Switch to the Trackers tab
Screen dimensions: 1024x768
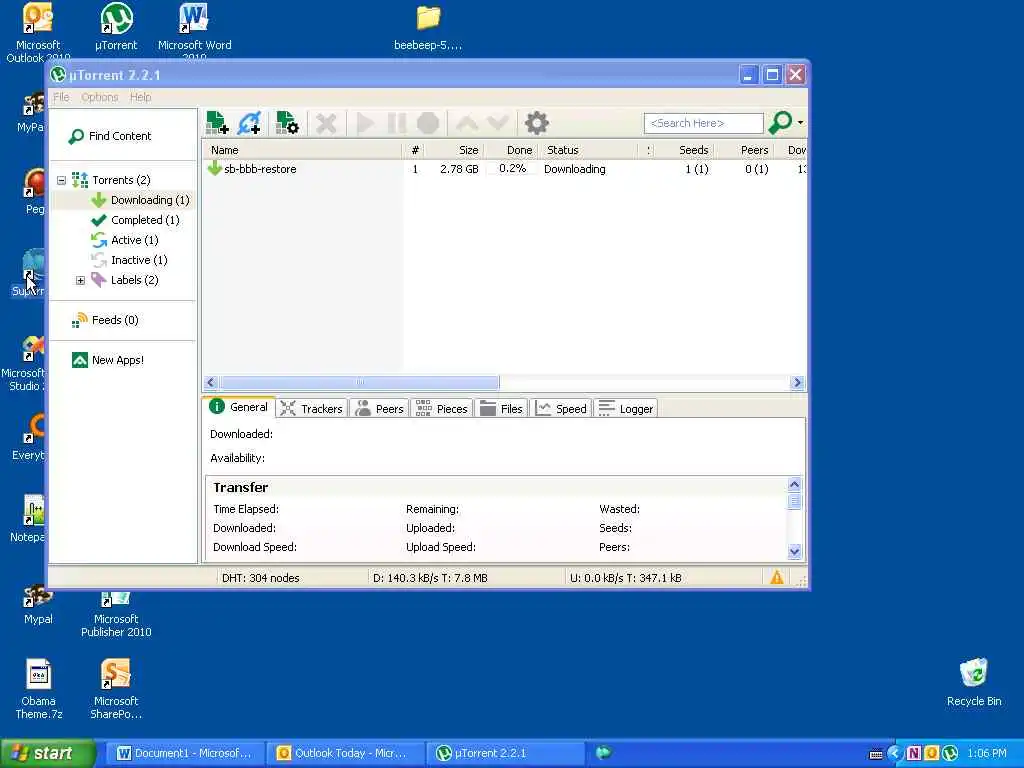pos(312,409)
